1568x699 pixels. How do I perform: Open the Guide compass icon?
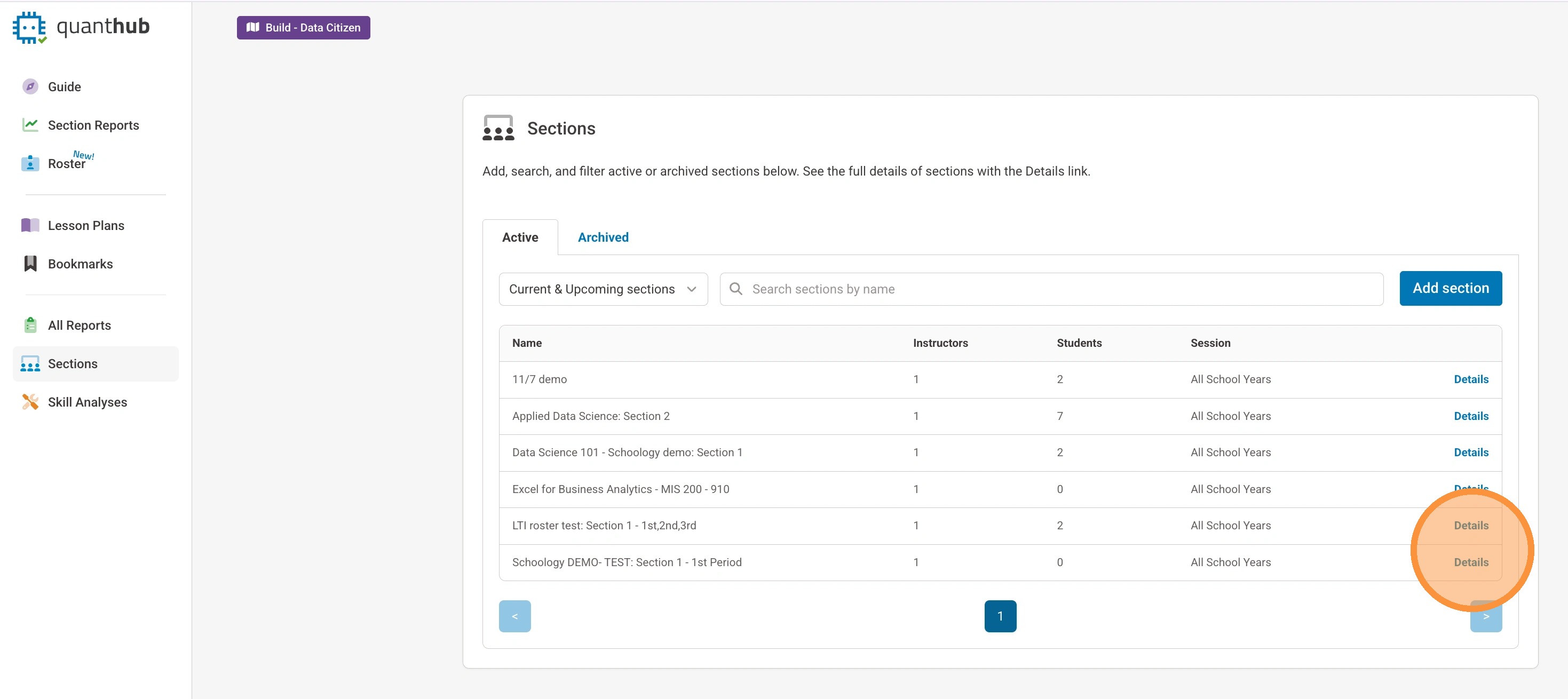[30, 86]
